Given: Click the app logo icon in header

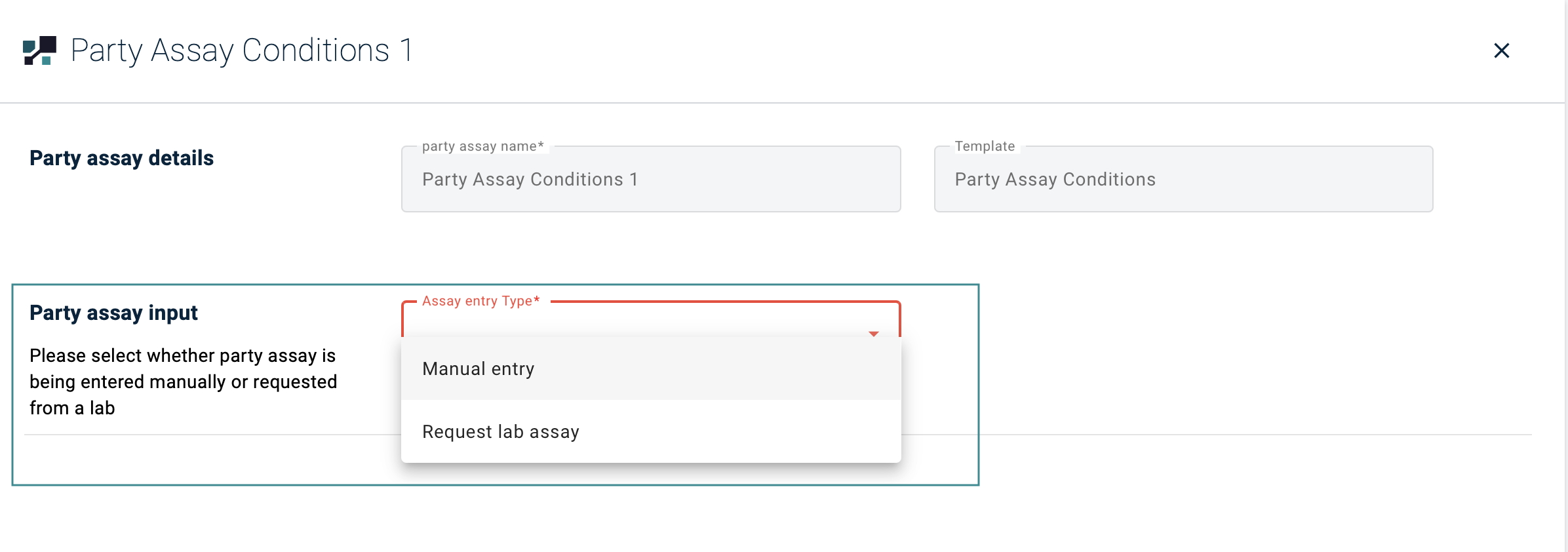Looking at the screenshot, I should point(39,50).
